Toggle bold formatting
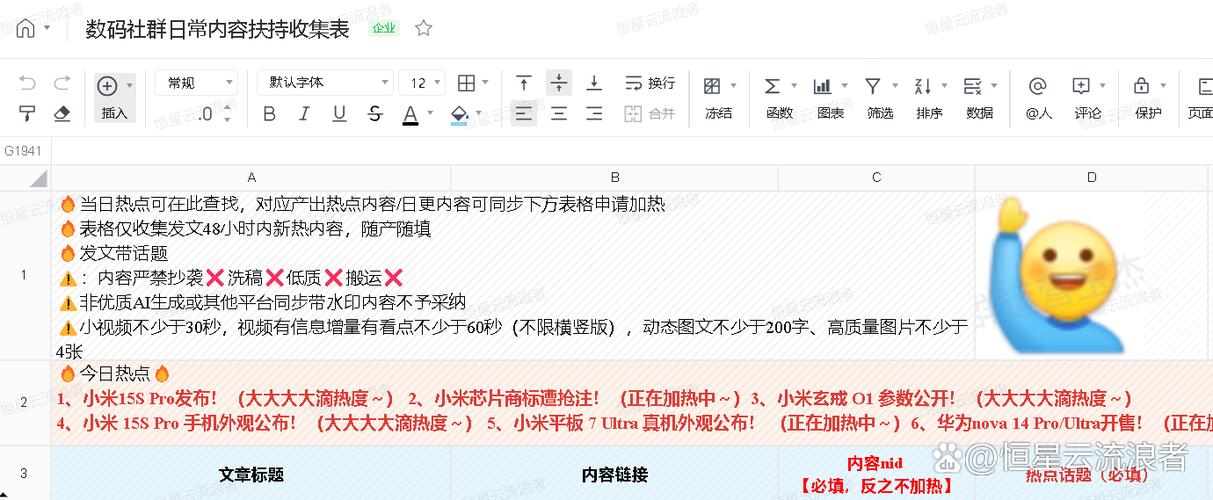 coord(269,114)
